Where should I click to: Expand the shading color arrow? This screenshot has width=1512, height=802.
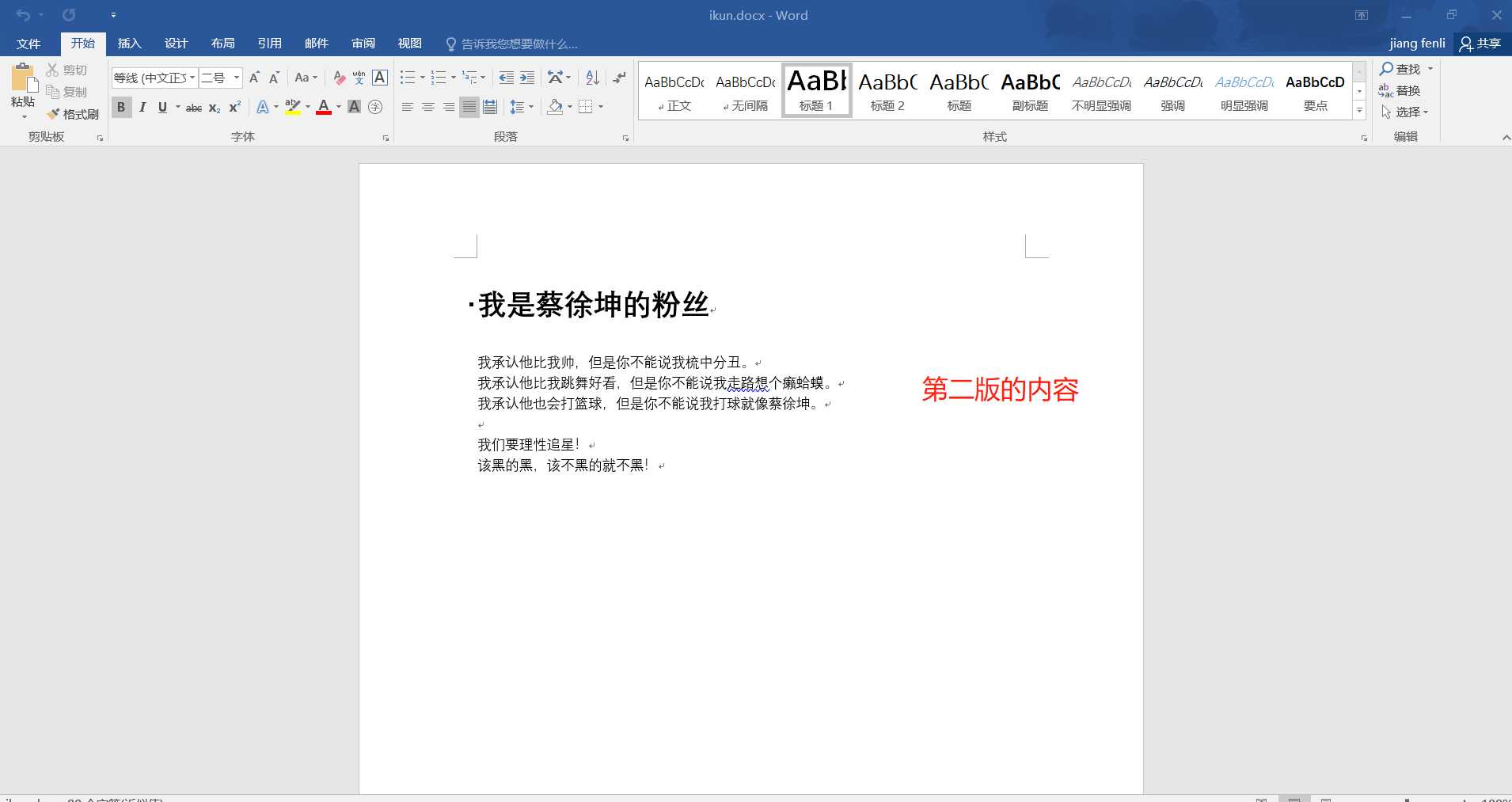(570, 107)
